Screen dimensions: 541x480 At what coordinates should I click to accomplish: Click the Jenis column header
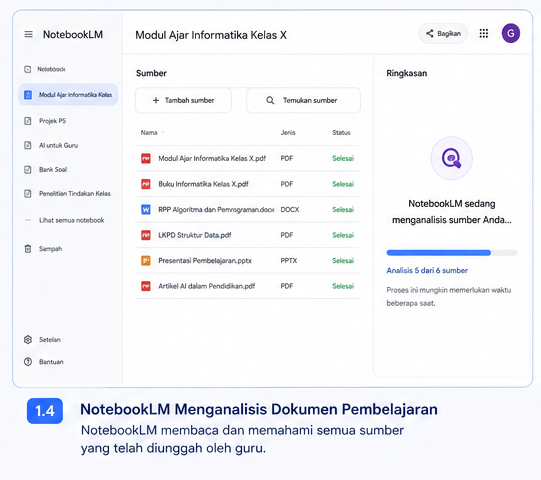tap(288, 133)
